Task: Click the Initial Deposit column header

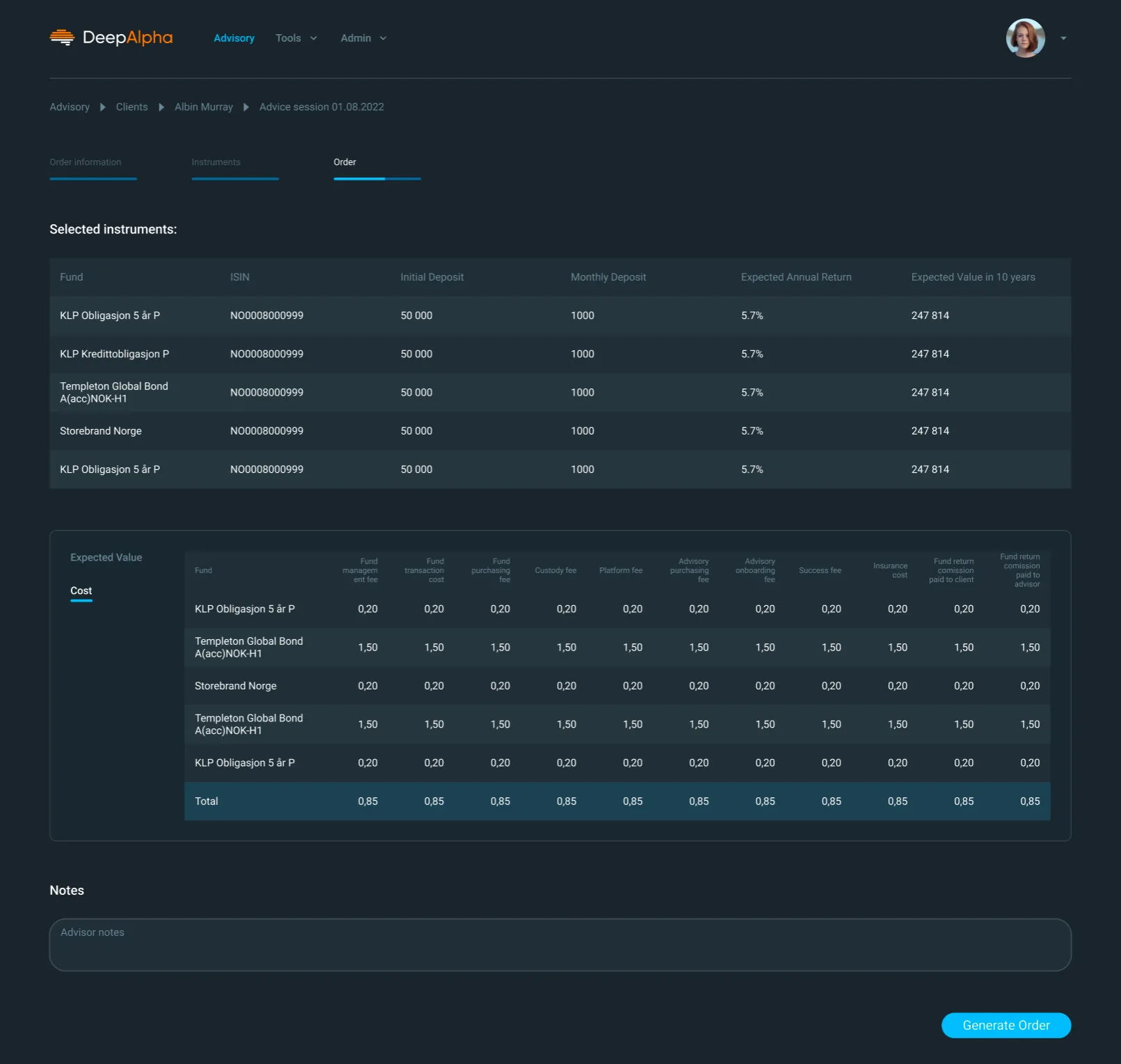Action: pos(432,277)
